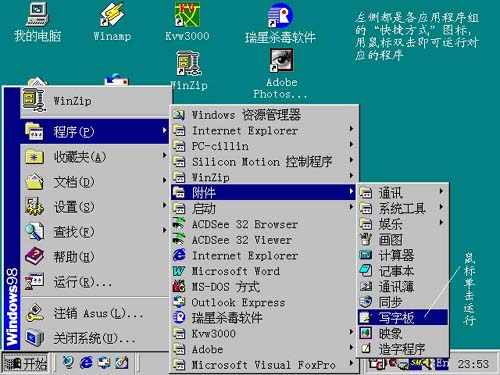
Task: Open the PC-cillin program group
Action: 264,146
